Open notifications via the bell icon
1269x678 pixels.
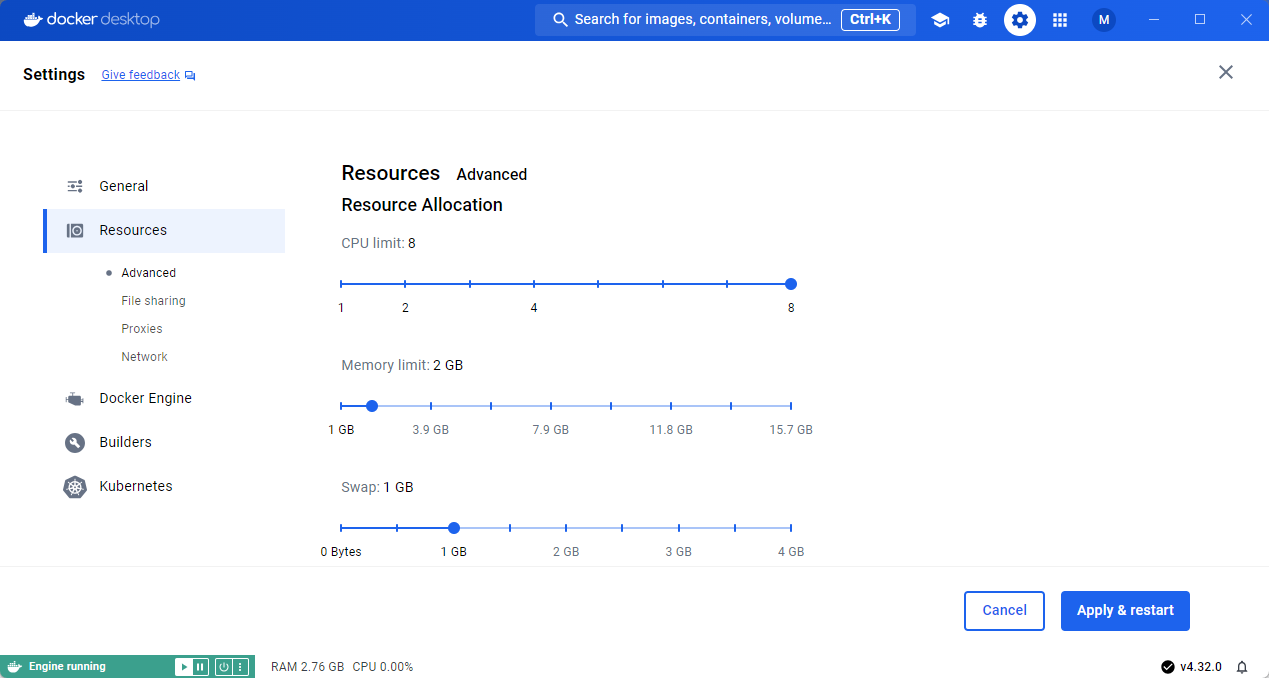[x=1241, y=666]
